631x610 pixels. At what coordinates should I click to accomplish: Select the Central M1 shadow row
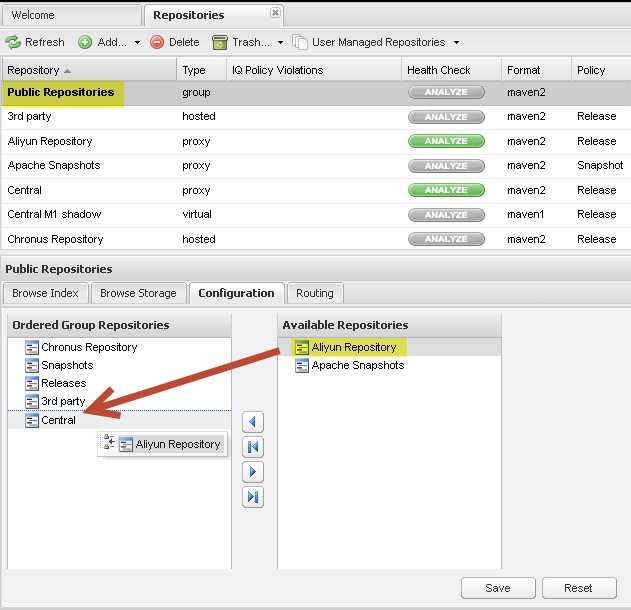[x=316, y=214]
